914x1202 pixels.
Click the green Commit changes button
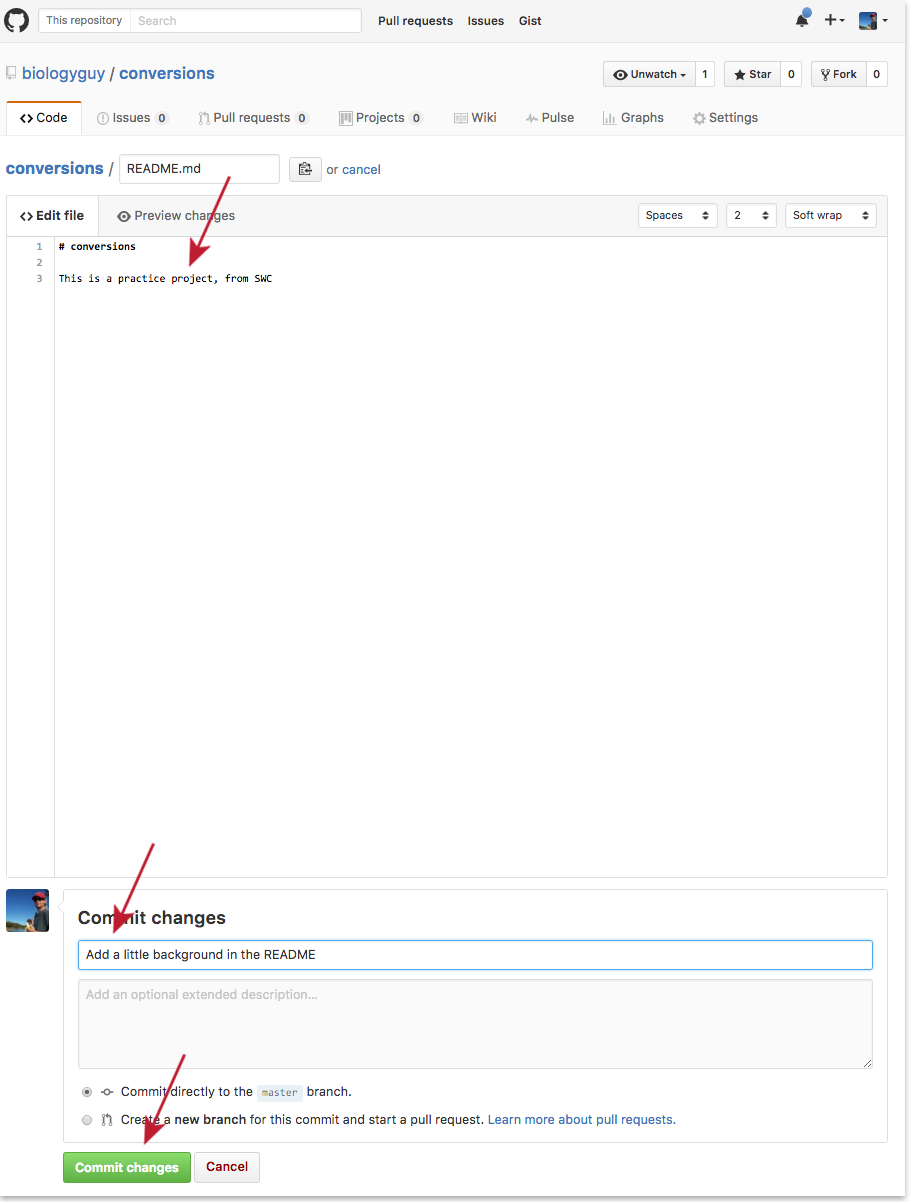[x=127, y=1167]
